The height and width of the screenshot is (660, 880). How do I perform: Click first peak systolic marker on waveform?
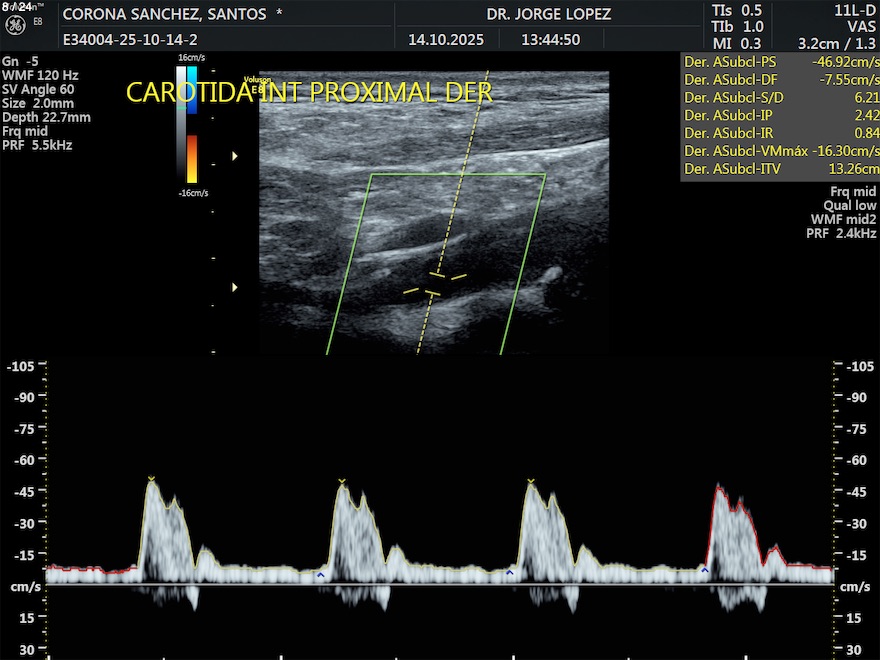click(151, 481)
